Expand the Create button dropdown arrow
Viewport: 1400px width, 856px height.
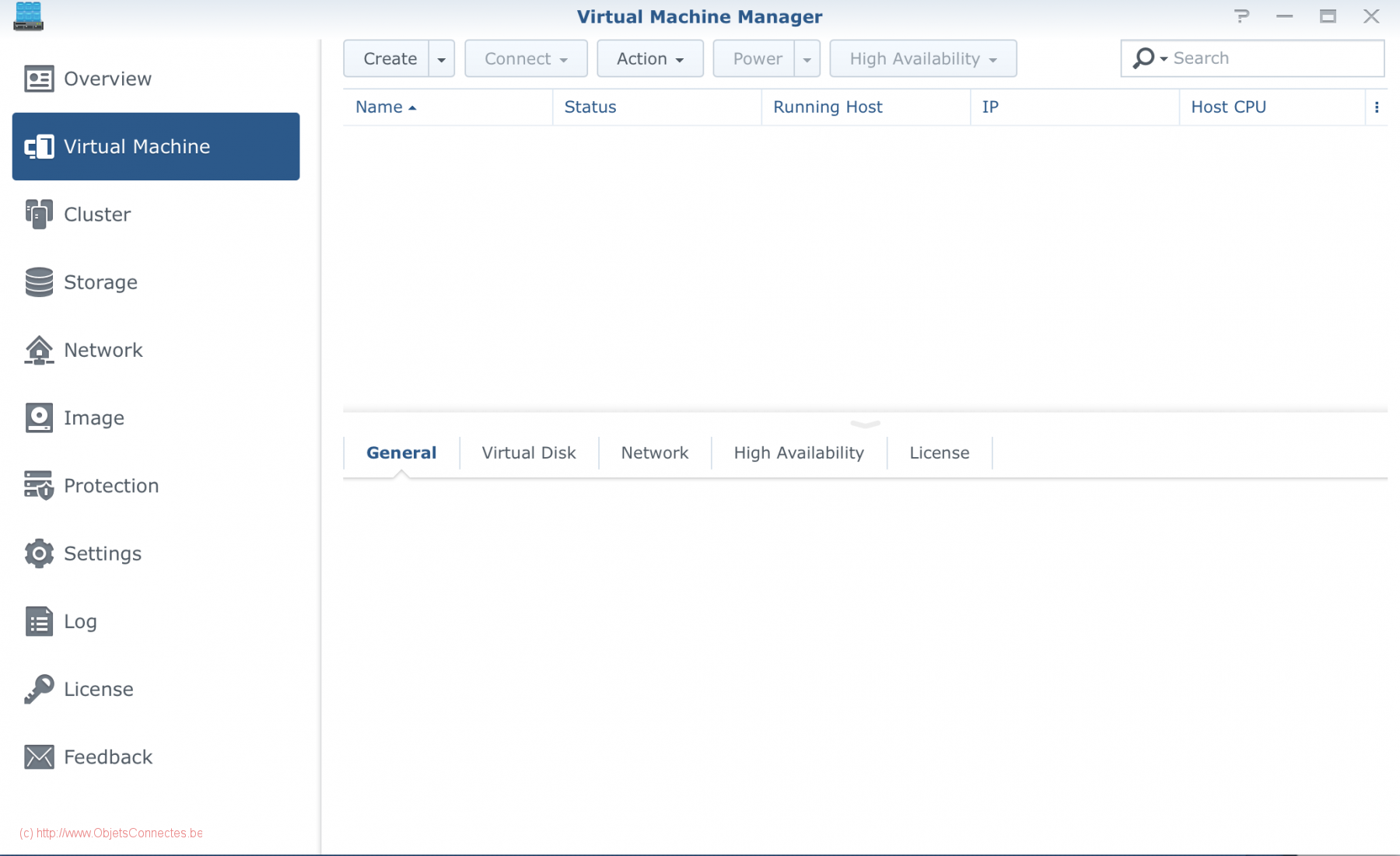[442, 58]
